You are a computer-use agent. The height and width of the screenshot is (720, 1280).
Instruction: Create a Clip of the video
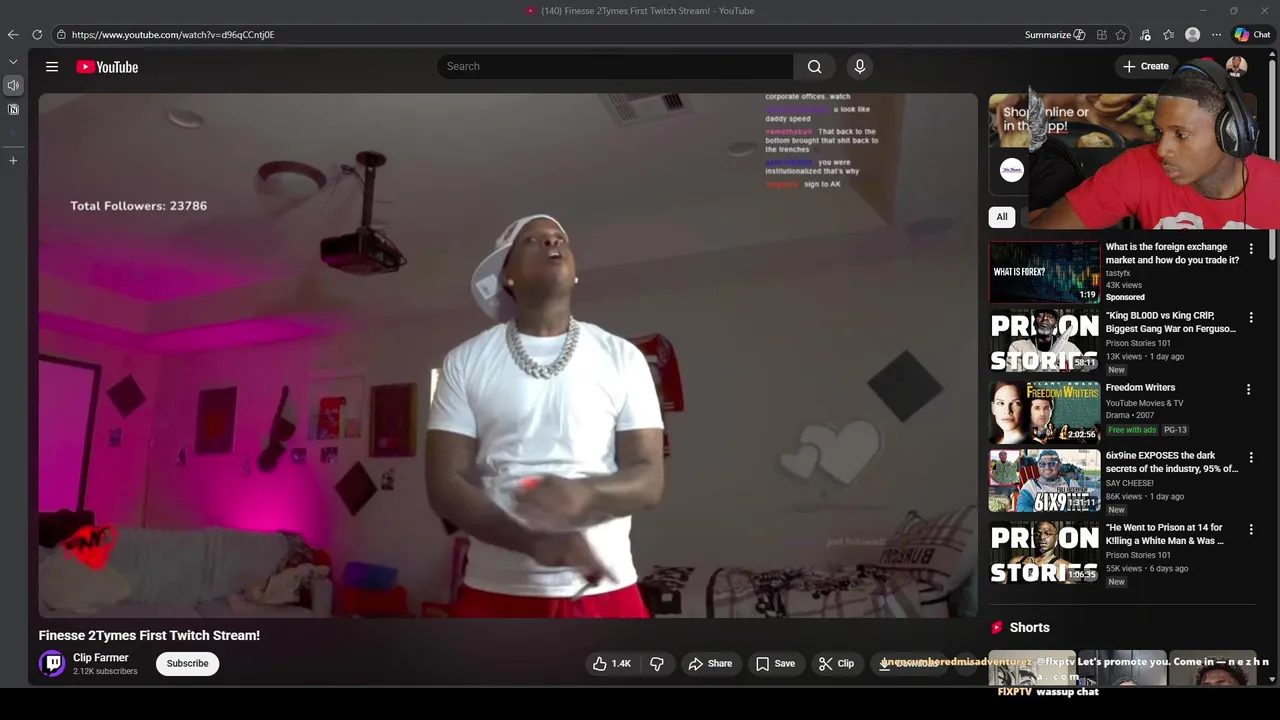pos(836,664)
